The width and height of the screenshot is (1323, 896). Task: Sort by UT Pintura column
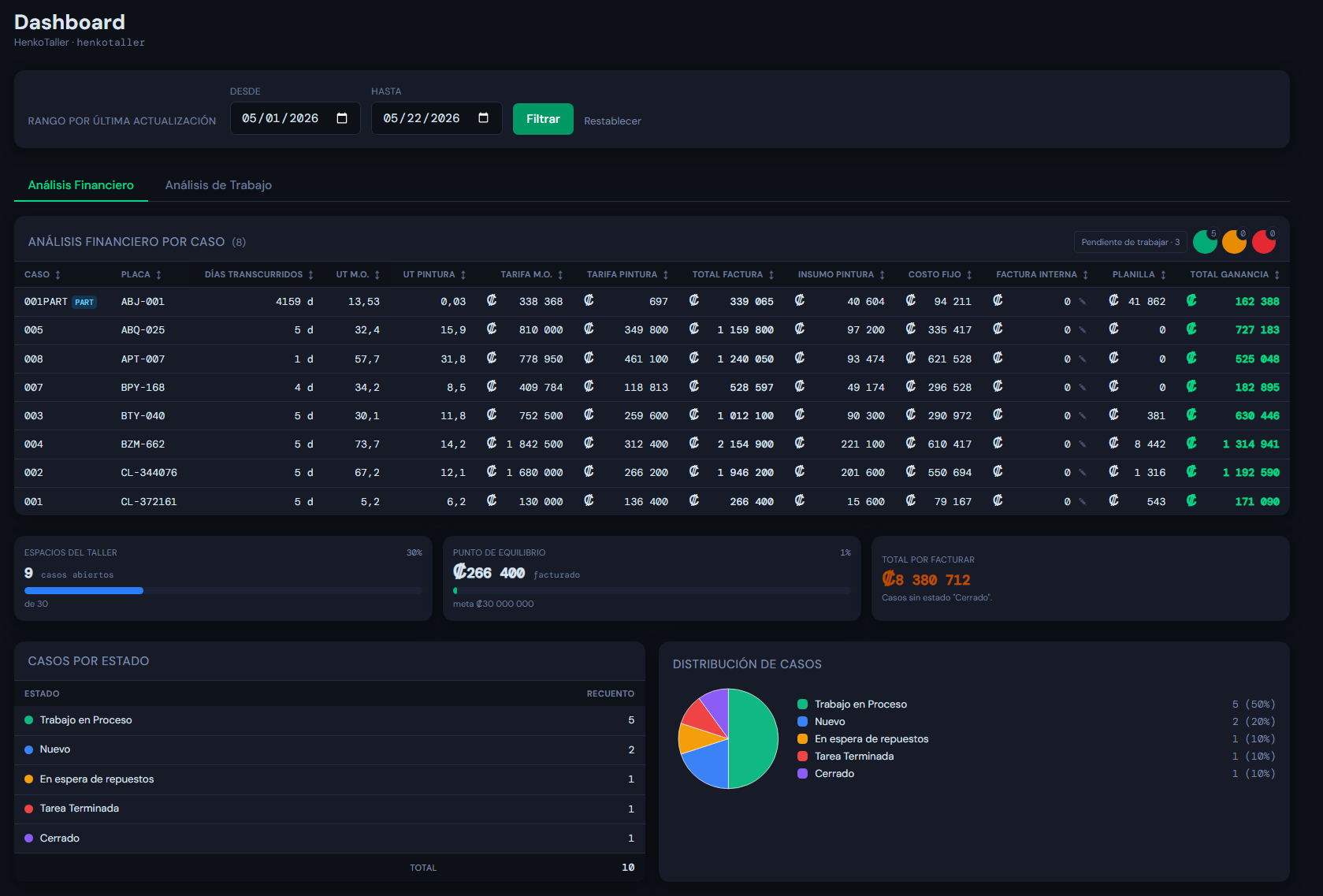point(434,274)
